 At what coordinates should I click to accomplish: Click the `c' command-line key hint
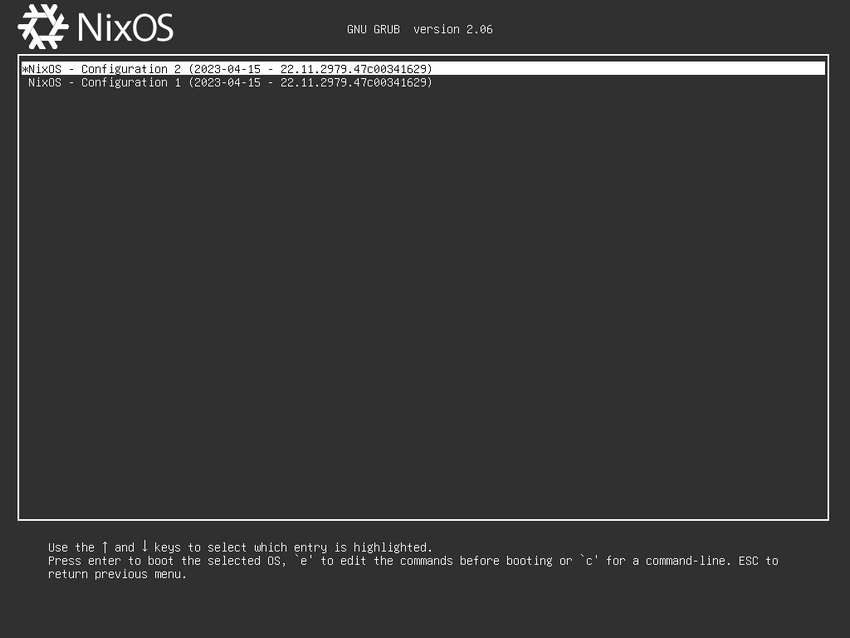point(588,561)
